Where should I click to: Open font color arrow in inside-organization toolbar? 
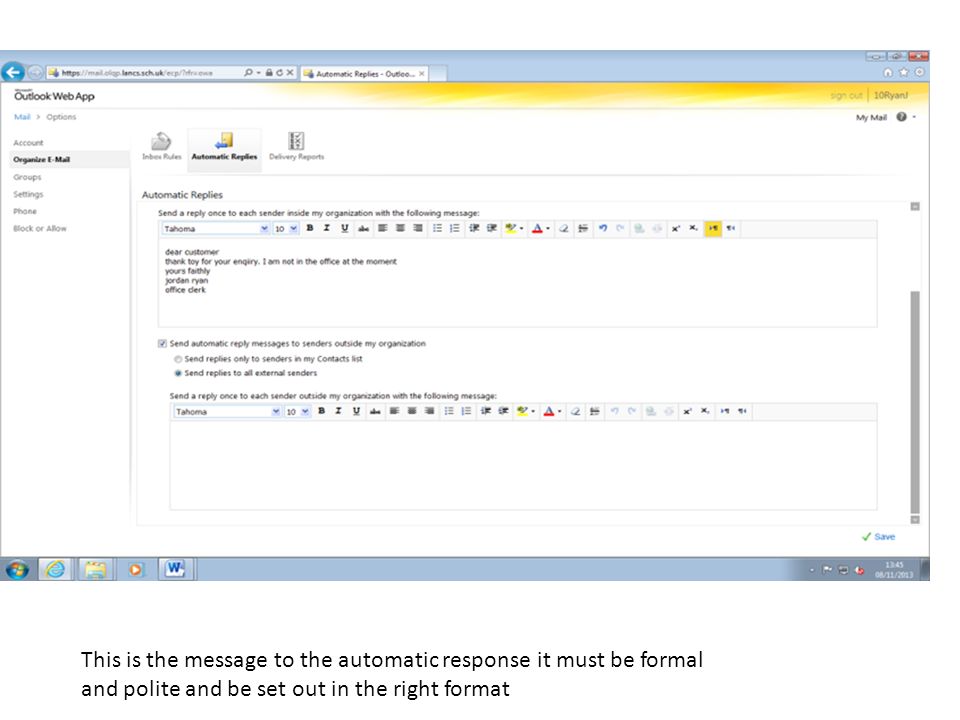(x=548, y=228)
